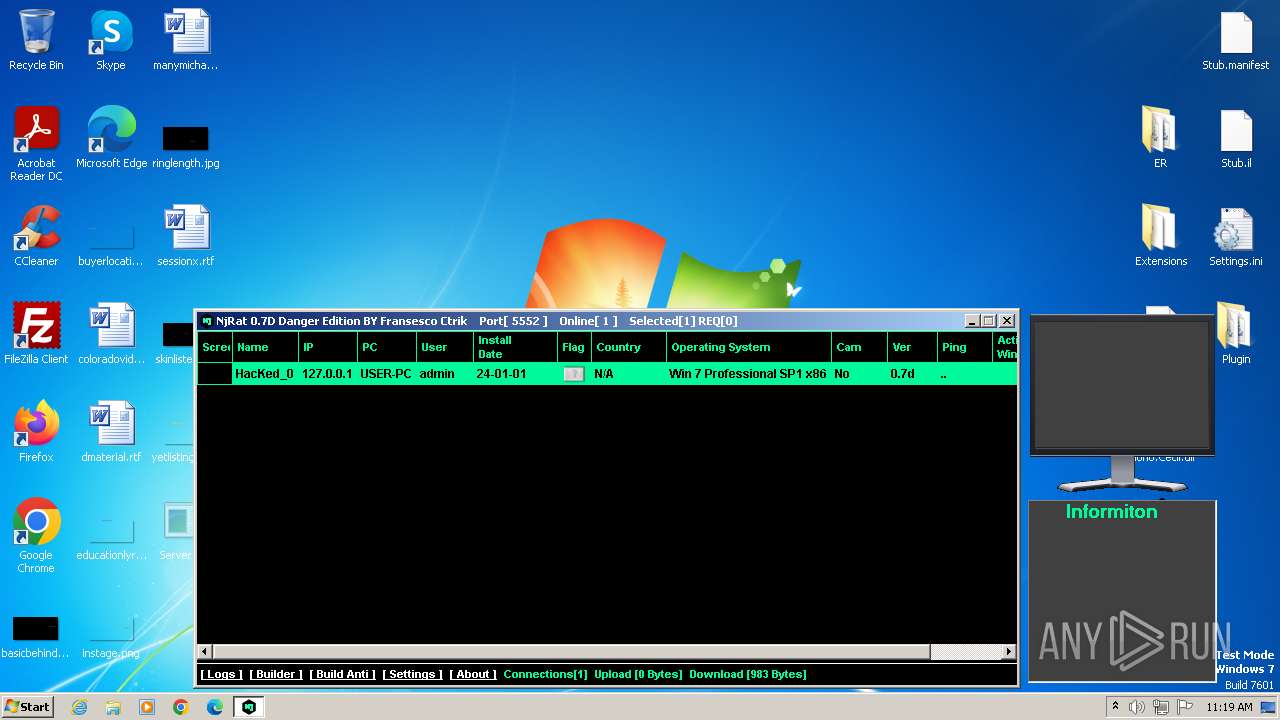
Task: Launch CCleaner from the desktop
Action: pyautogui.click(x=36, y=236)
